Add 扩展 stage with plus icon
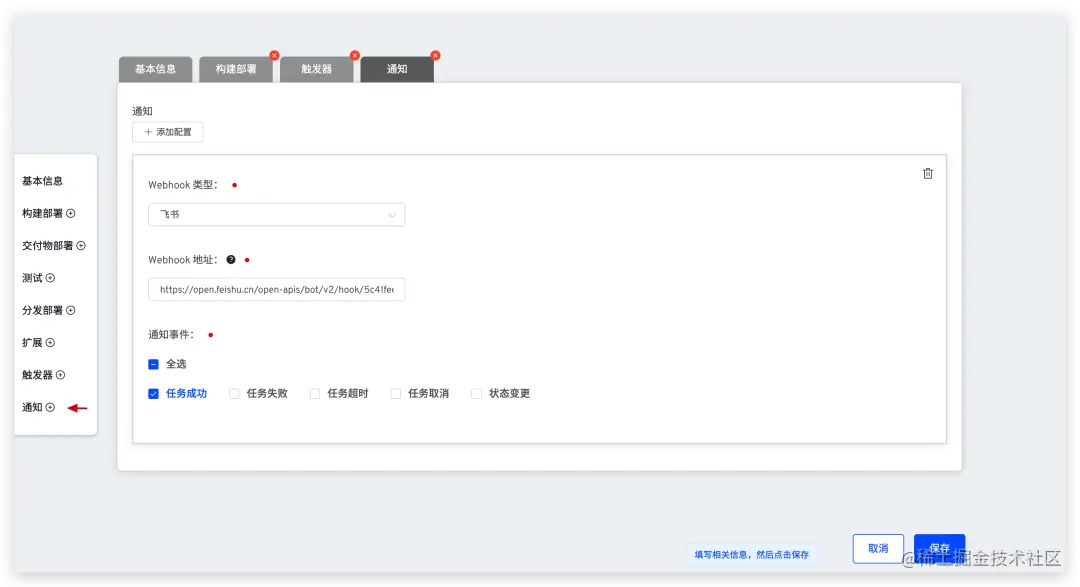Screen dimensions: 1080x587 pyautogui.click(x=50, y=343)
